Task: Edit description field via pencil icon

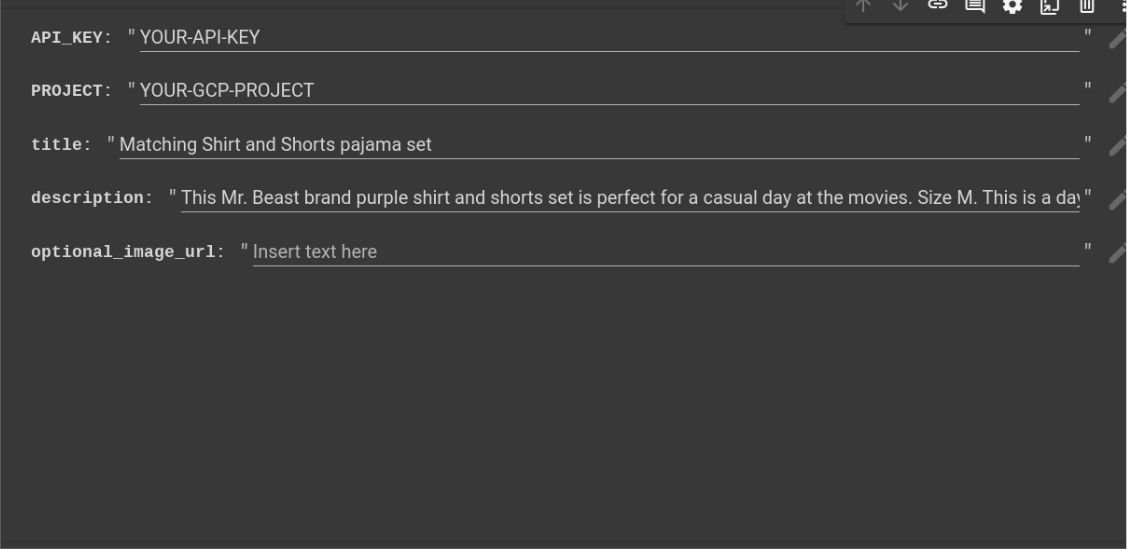Action: point(1117,199)
